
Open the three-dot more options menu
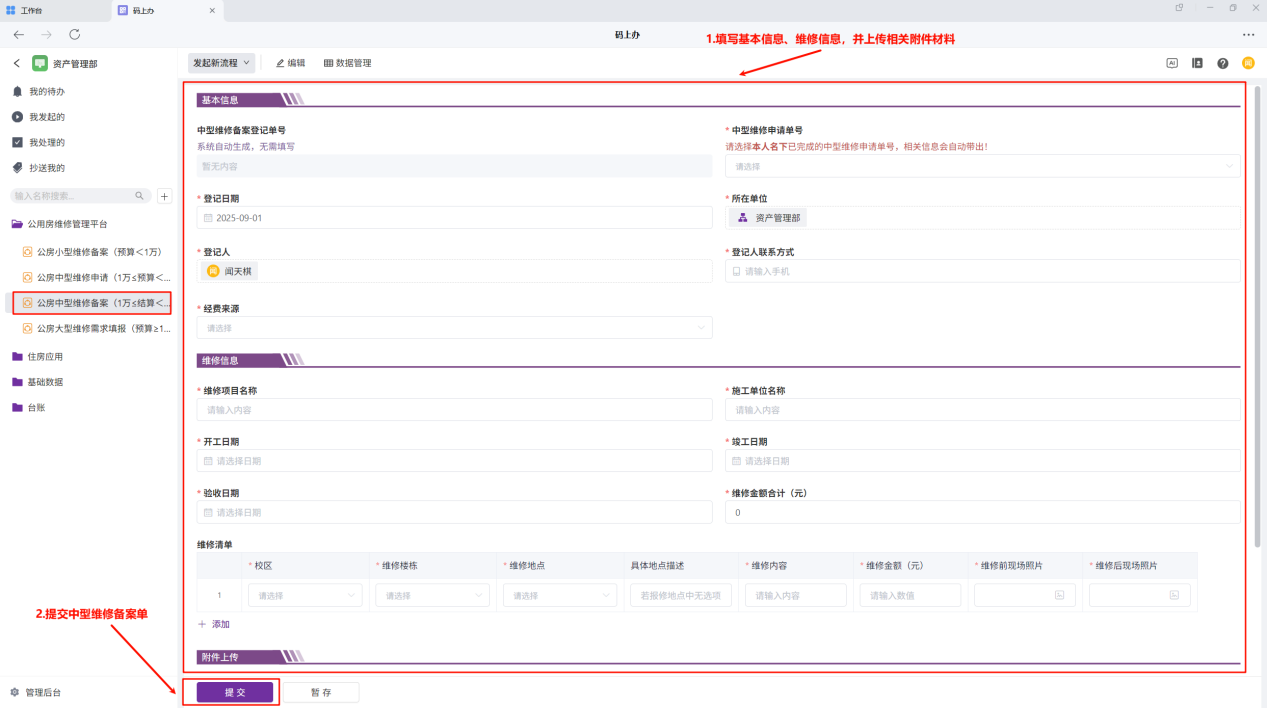coord(1248,35)
